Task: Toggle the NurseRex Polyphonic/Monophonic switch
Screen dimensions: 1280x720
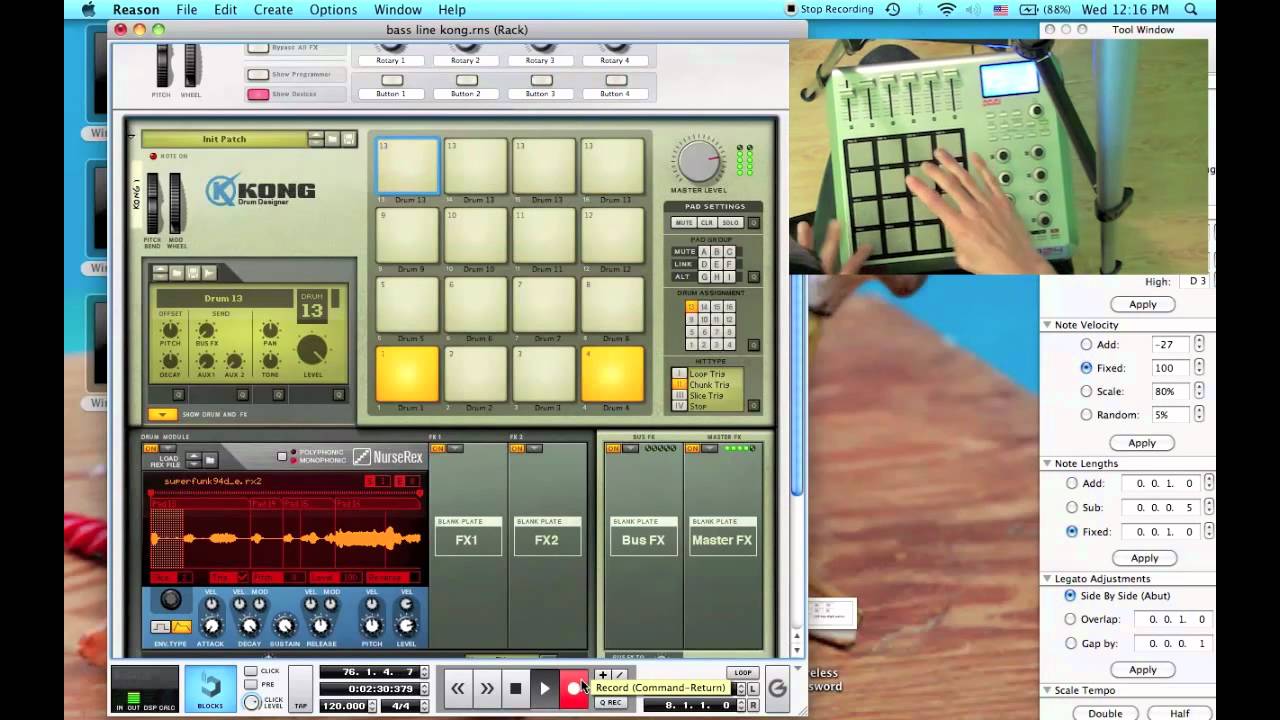Action: click(282, 457)
